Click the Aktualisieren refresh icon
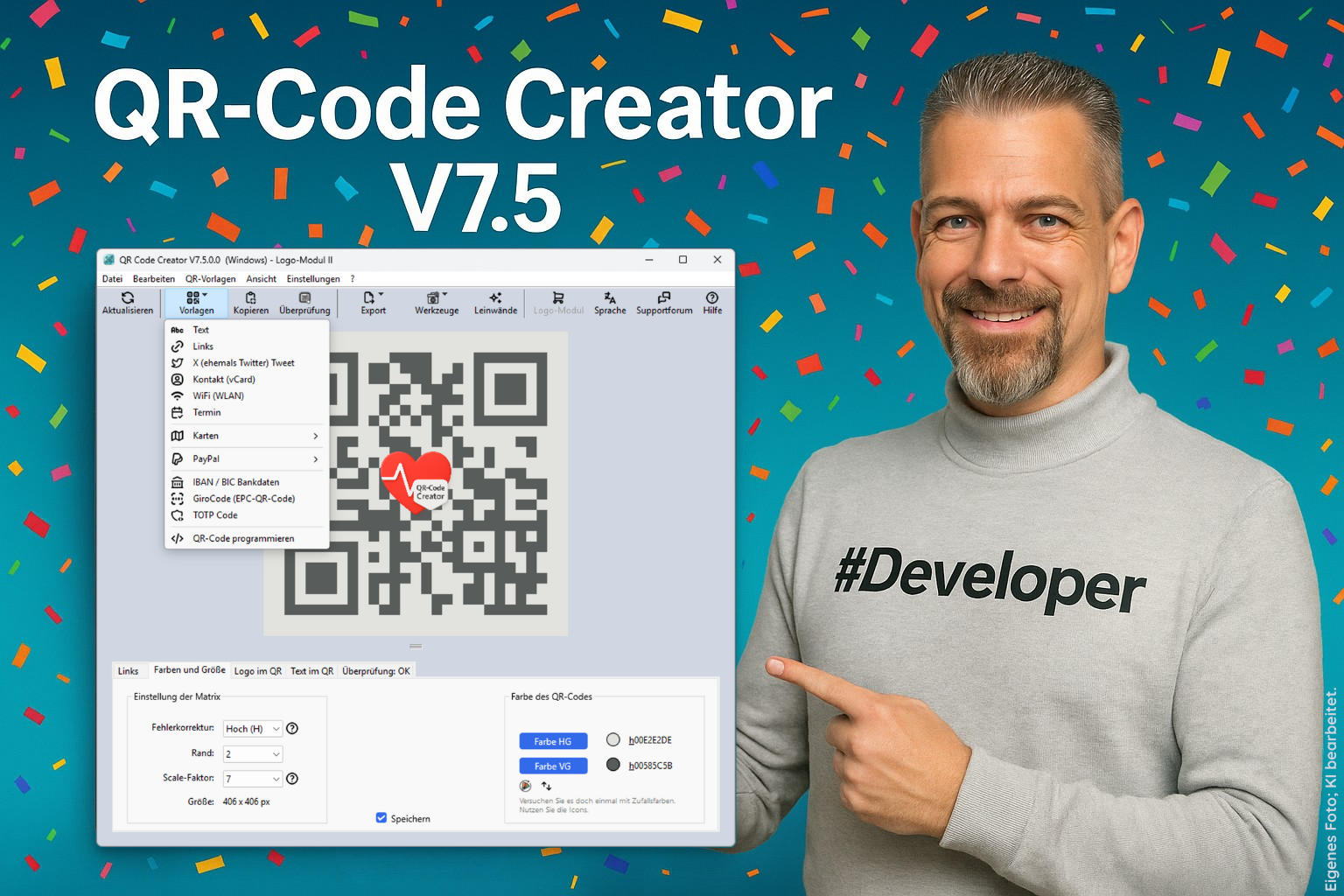Viewport: 1344px width, 896px height. (128, 298)
